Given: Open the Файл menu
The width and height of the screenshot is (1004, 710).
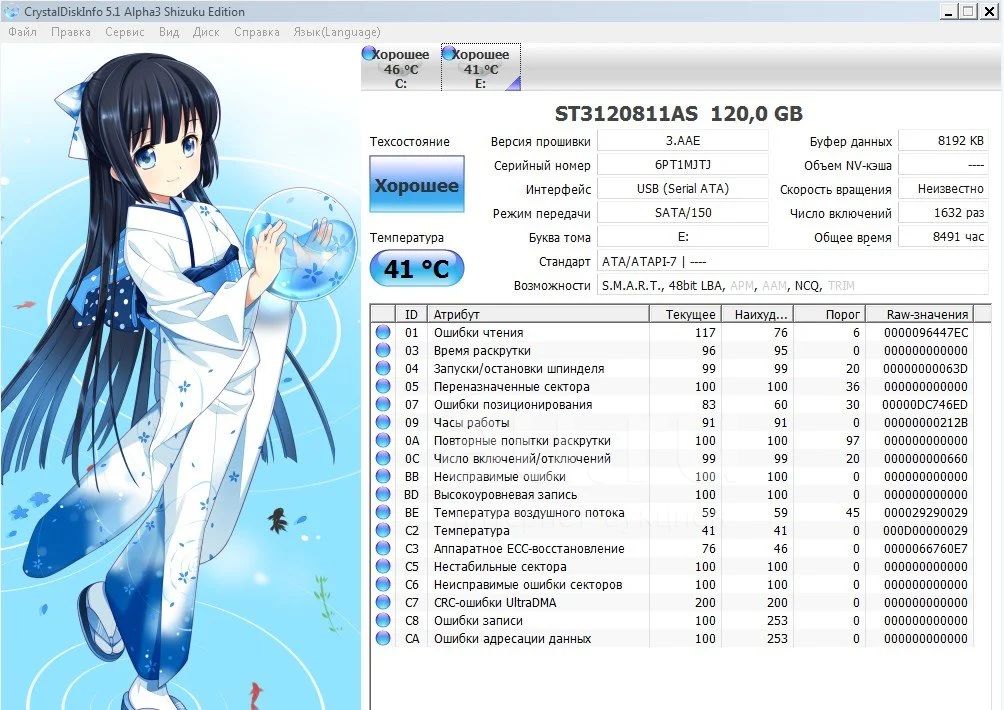Looking at the screenshot, I should coord(22,31).
